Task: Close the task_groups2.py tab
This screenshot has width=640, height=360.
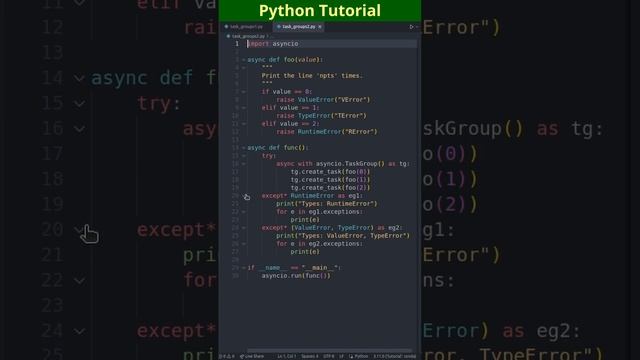Action: (320, 27)
